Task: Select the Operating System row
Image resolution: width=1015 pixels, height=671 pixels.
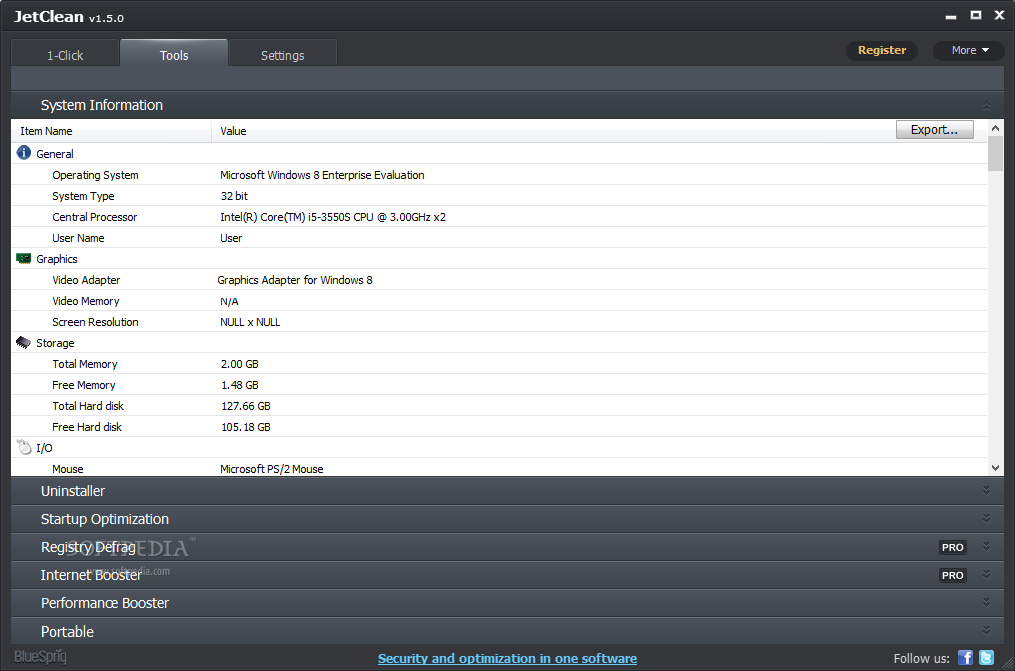Action: 499,175
